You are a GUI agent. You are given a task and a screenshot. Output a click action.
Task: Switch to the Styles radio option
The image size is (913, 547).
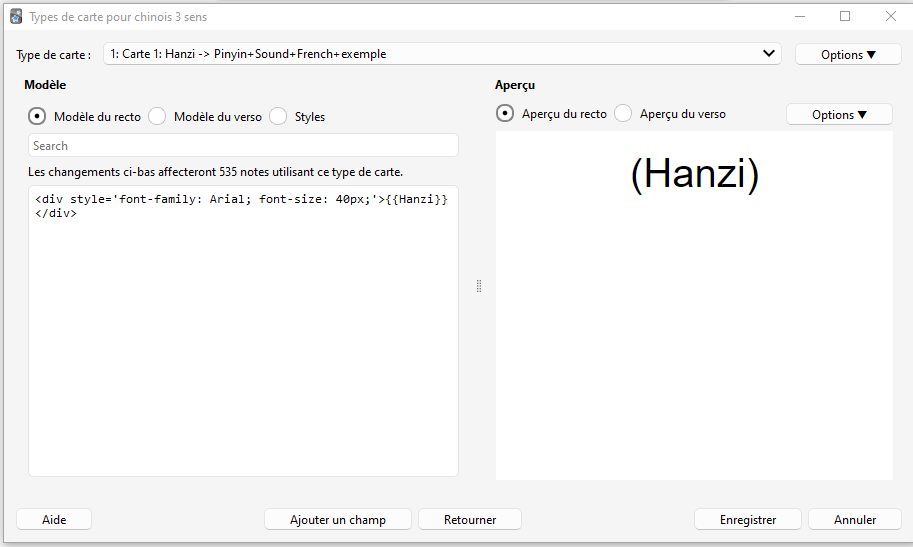(x=278, y=117)
